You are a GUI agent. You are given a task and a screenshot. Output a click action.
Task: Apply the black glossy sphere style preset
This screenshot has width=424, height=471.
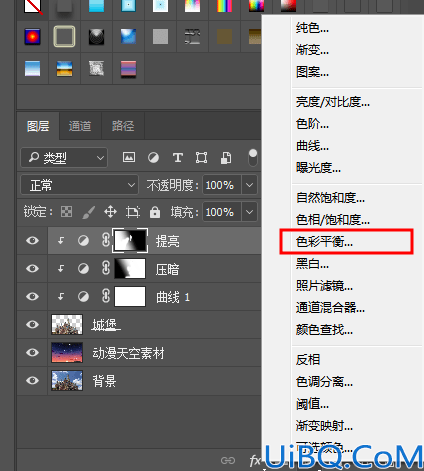pos(96,36)
